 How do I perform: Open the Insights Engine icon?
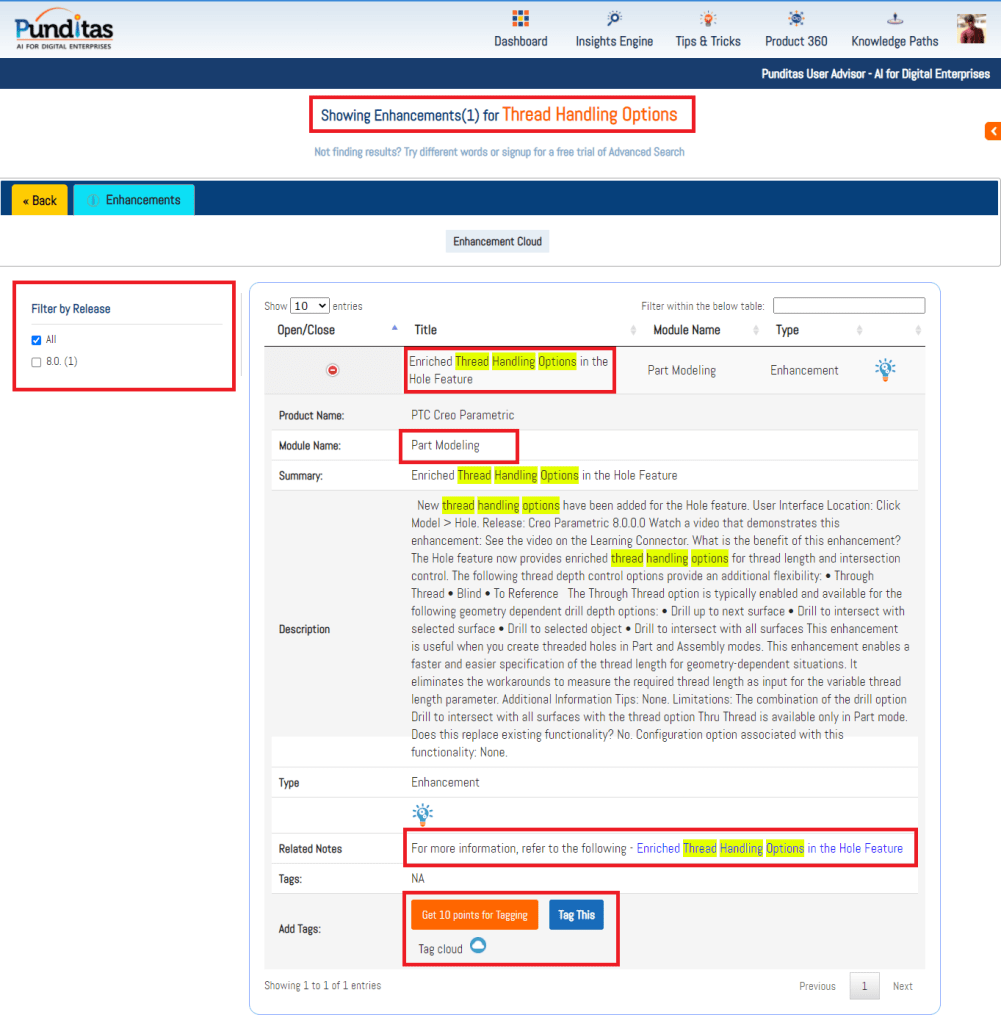click(614, 19)
